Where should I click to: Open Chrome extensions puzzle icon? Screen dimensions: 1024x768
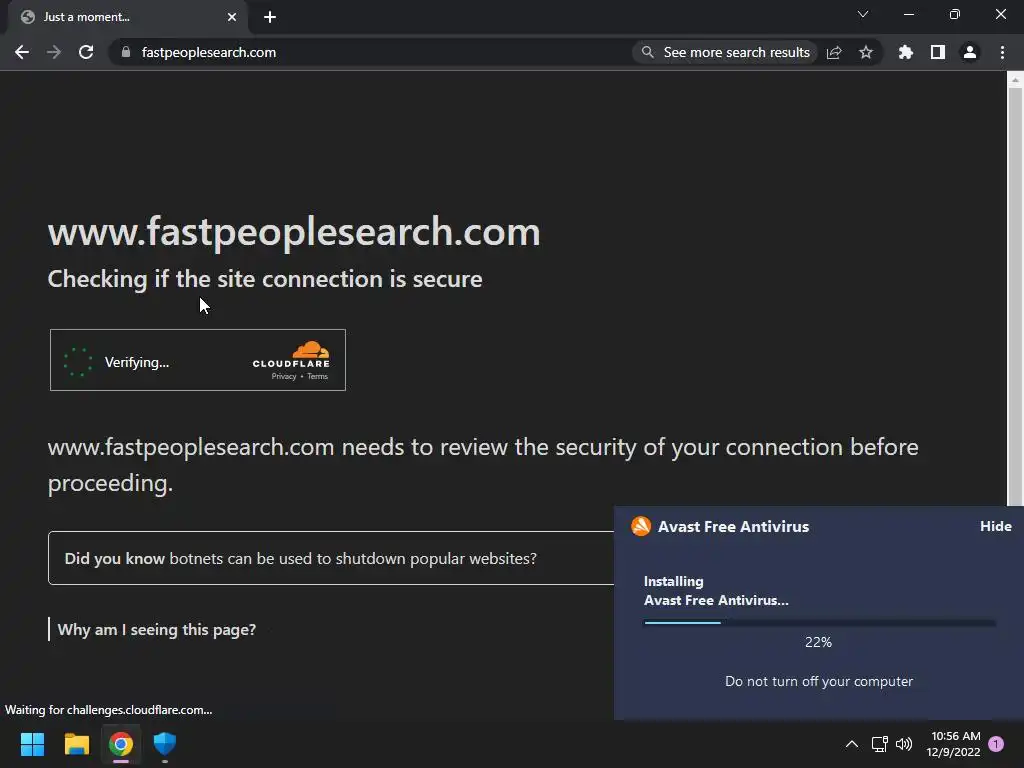pyautogui.click(x=906, y=52)
